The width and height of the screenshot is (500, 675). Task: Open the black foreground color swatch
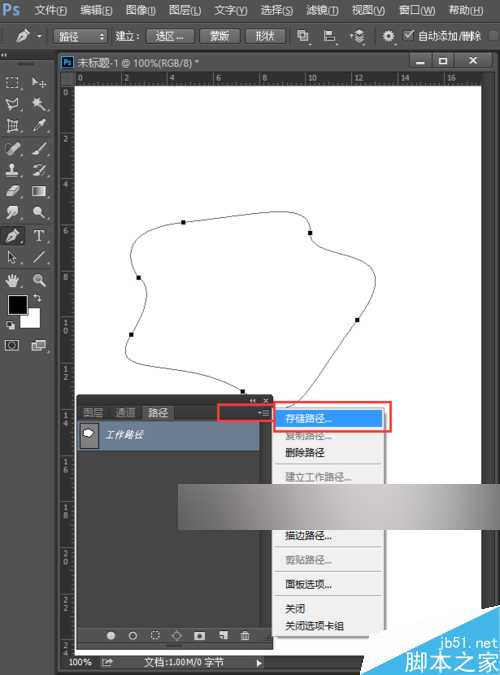[18, 305]
